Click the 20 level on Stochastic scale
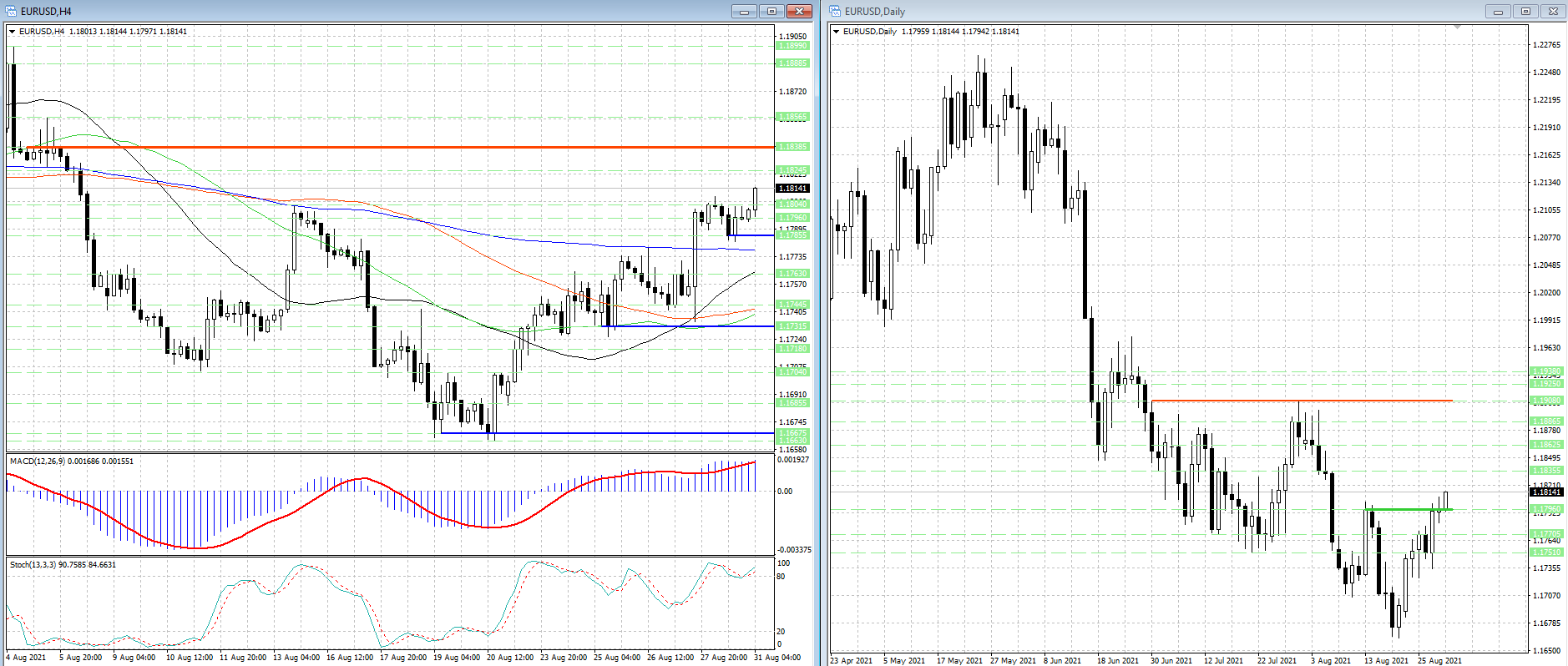Viewport: 1568px width, 666px height. pyautogui.click(x=781, y=632)
